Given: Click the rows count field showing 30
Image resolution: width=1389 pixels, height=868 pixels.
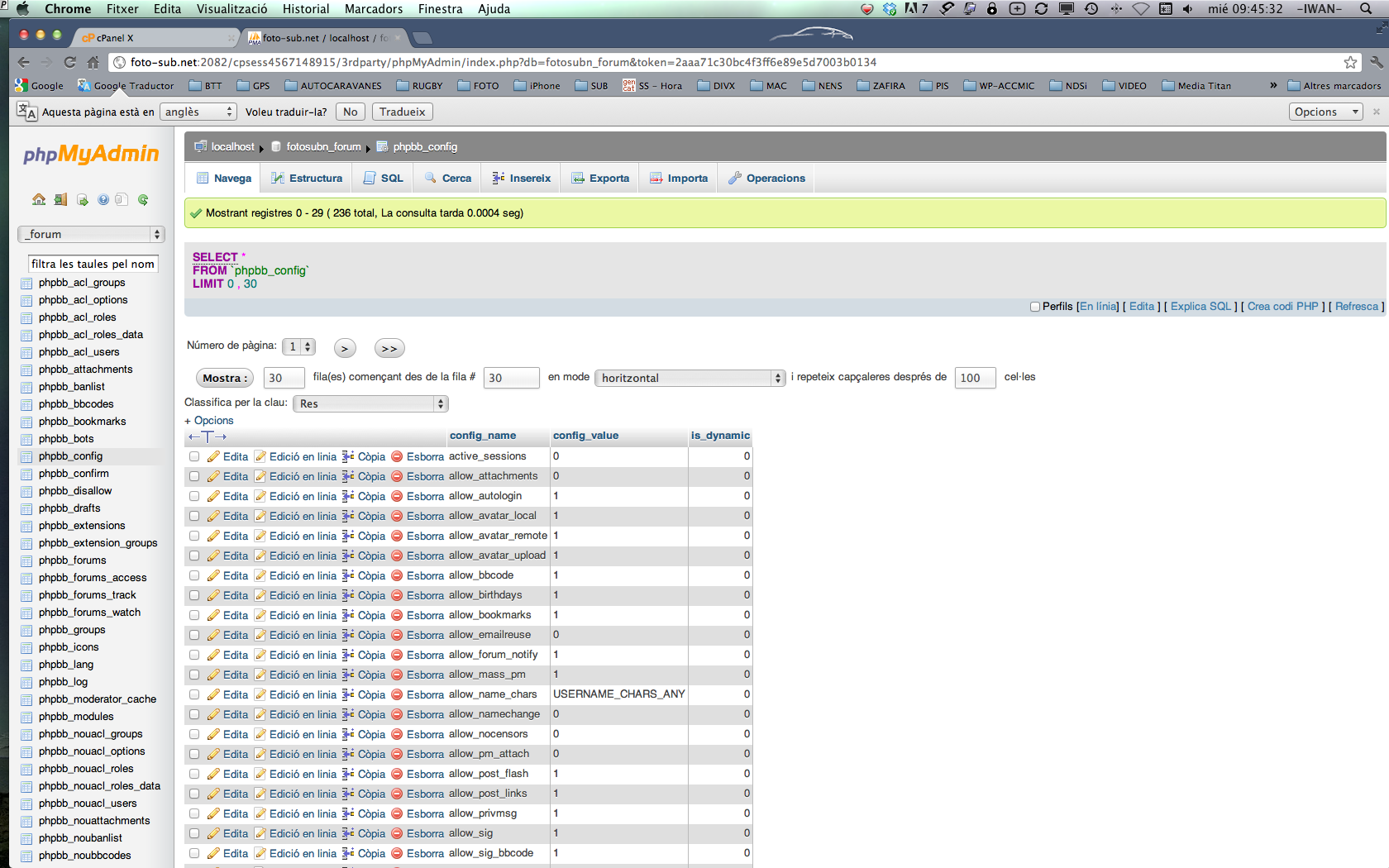Looking at the screenshot, I should [x=284, y=378].
